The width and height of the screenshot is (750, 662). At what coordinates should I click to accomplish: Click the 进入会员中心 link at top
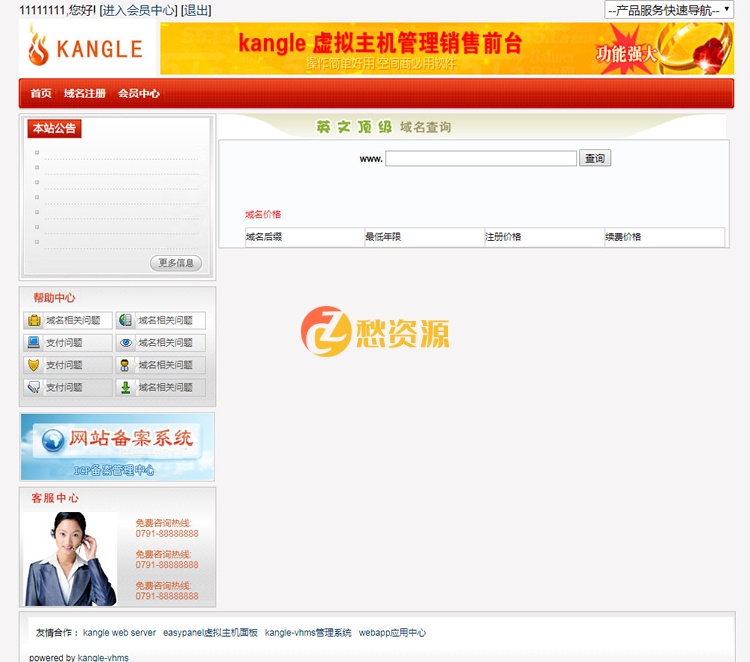point(139,10)
